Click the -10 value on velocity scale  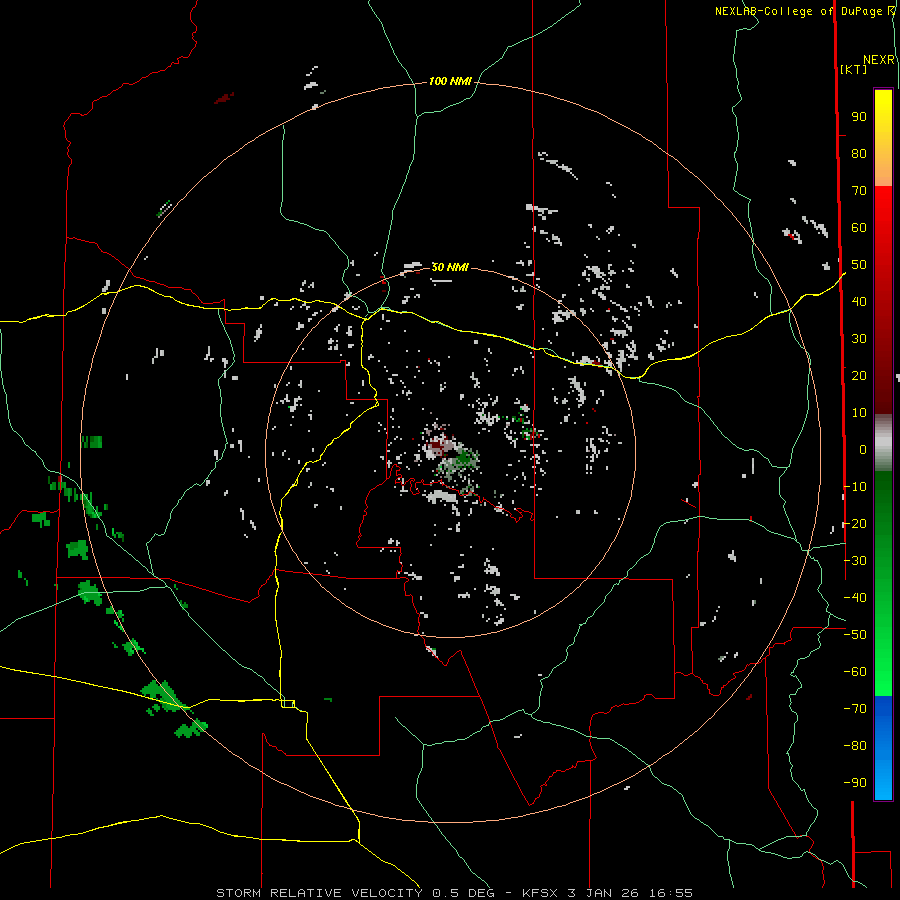coord(855,487)
